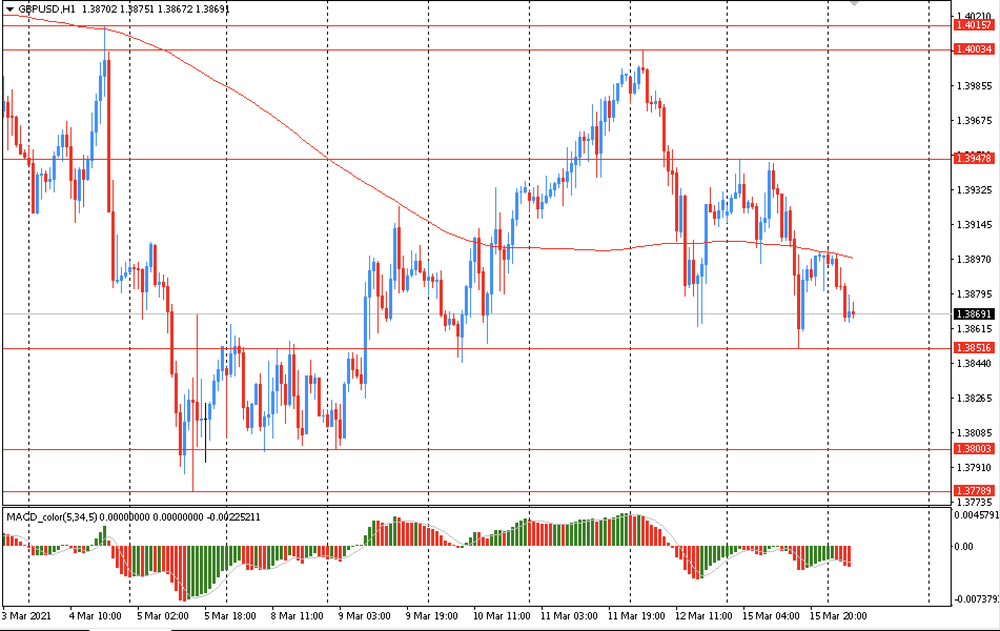Click the 1.38085 price scale value
Image resolution: width=1000 pixels, height=631 pixels.
[x=975, y=433]
